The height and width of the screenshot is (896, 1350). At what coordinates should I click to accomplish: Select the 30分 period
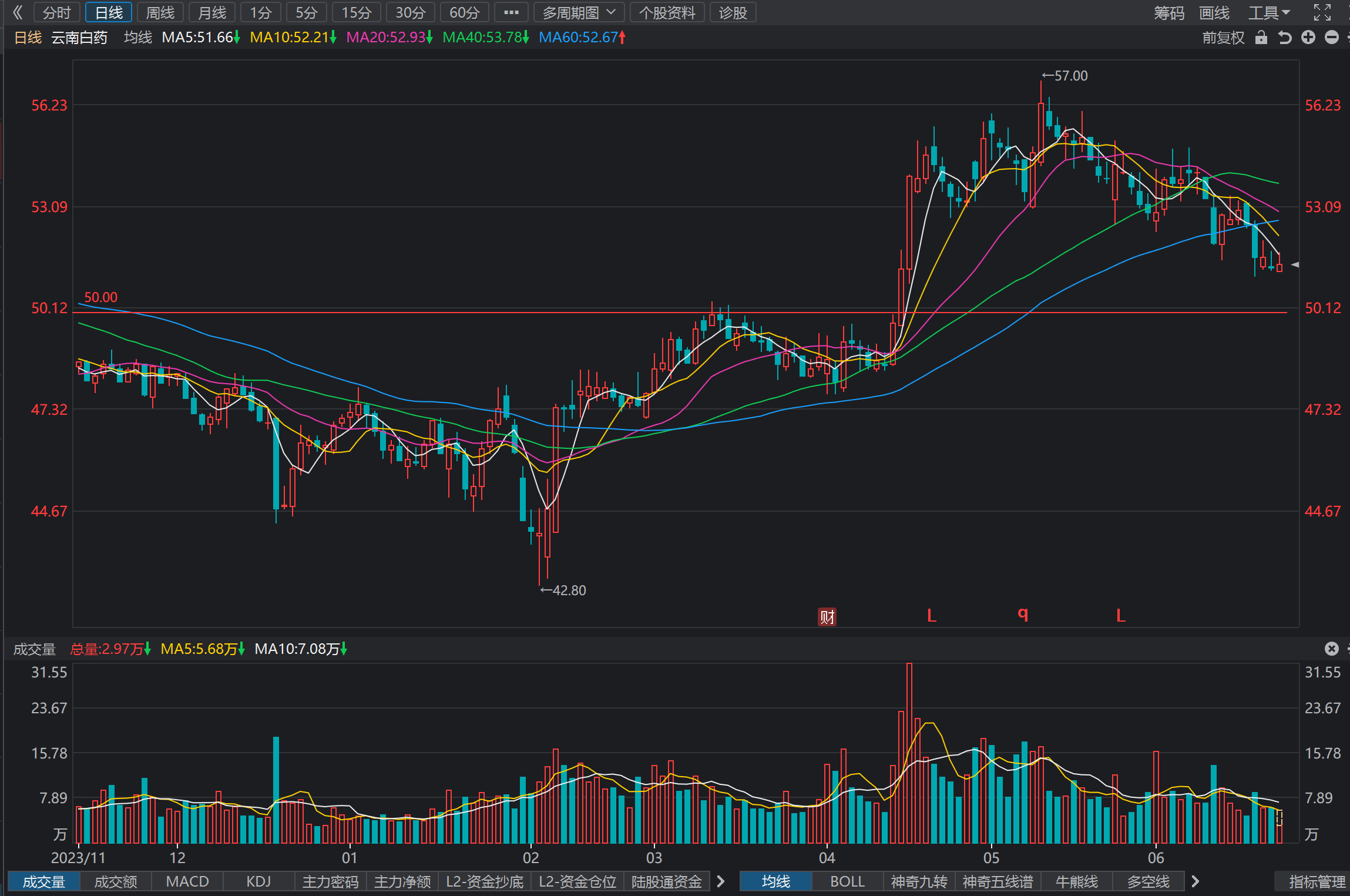(411, 12)
